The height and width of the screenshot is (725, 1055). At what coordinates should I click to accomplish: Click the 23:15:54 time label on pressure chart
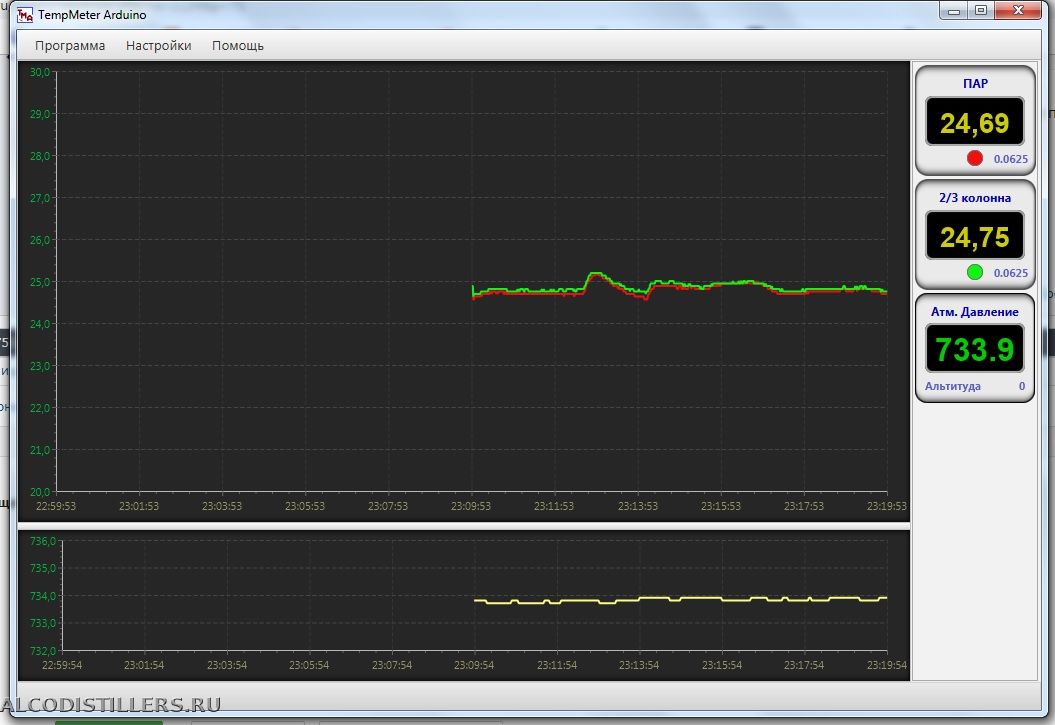click(721, 665)
